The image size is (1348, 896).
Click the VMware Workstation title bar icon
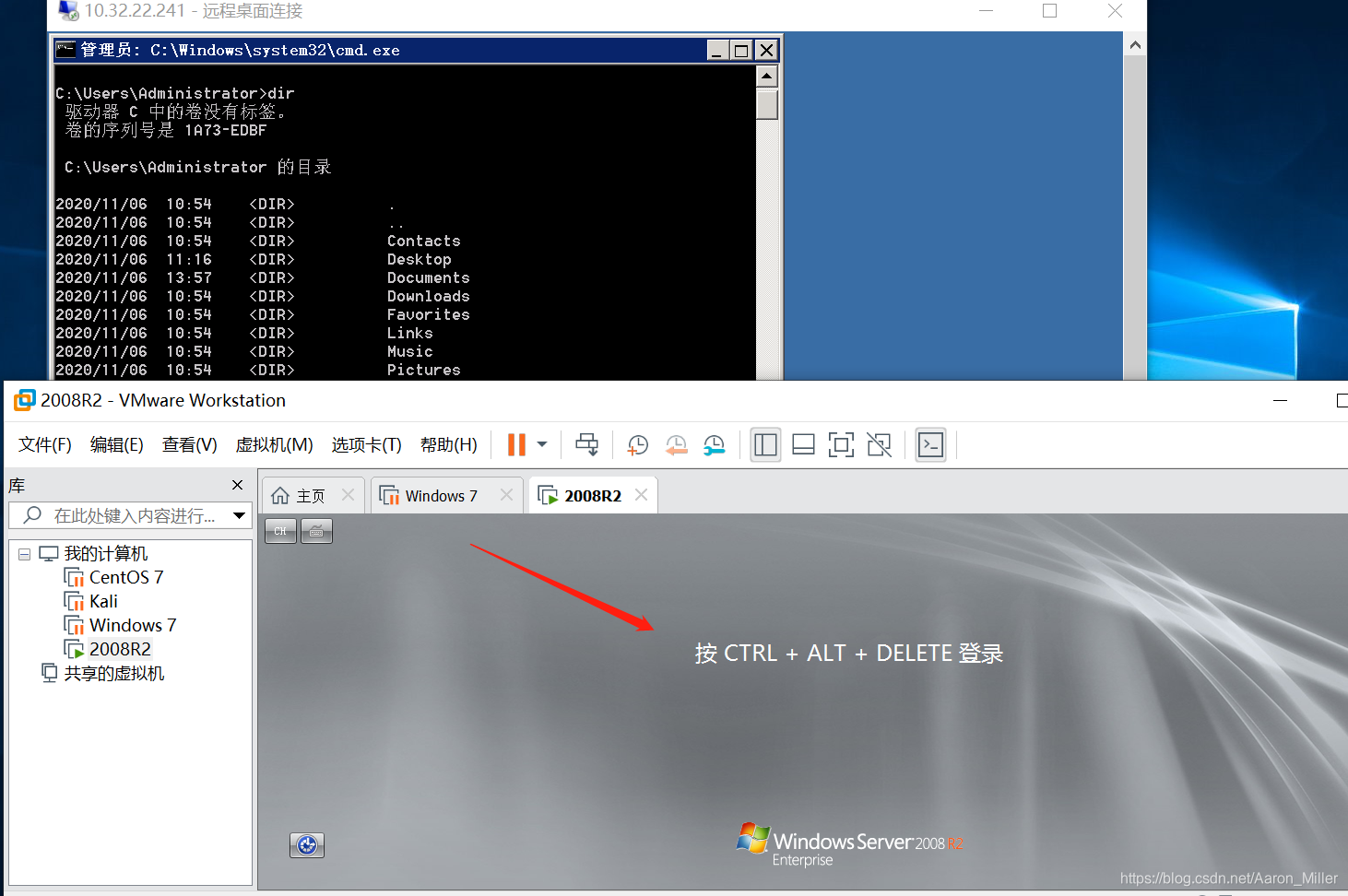[25, 400]
